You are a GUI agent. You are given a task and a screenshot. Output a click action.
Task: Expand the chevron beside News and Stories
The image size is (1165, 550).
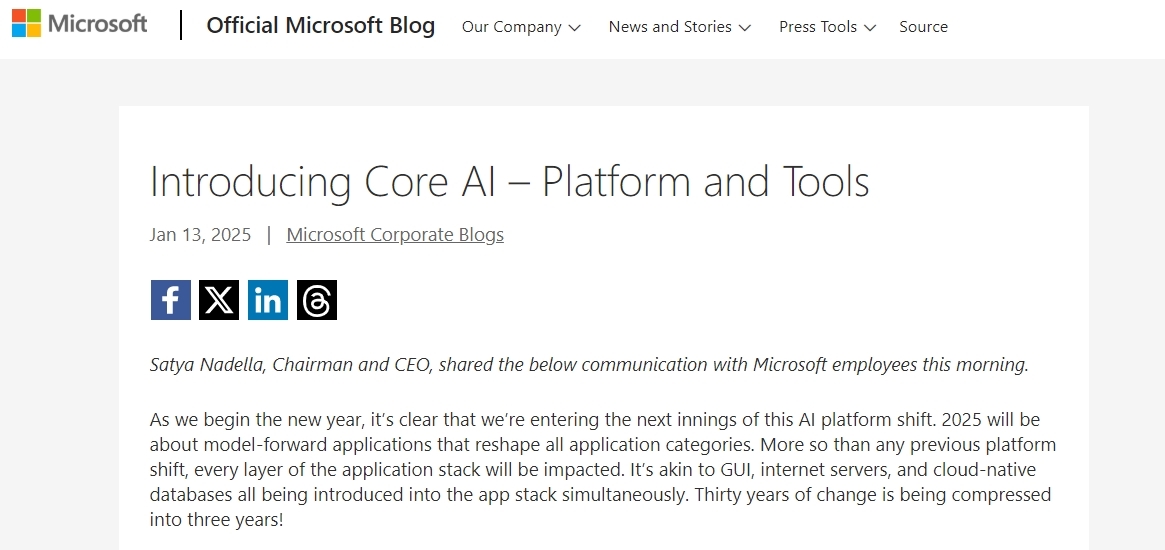click(745, 28)
